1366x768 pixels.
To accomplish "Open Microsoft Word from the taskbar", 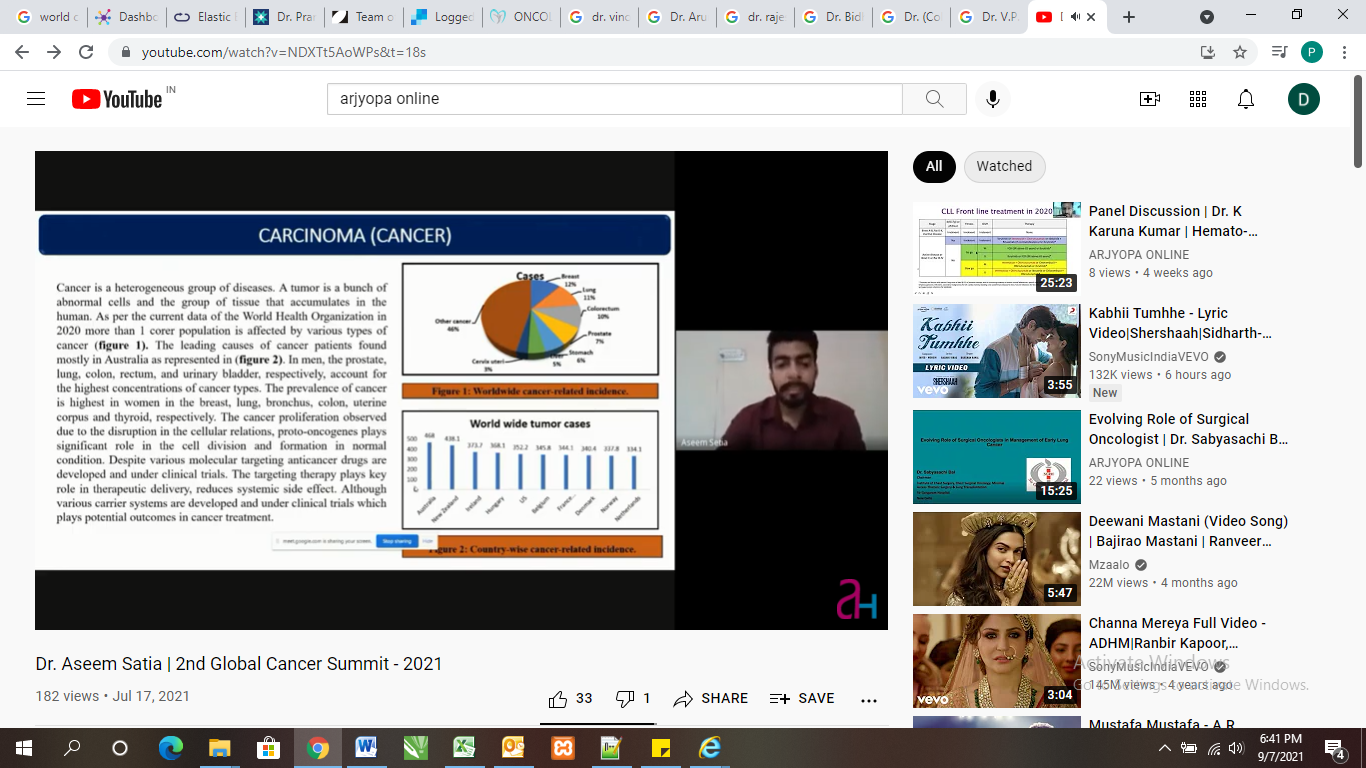I will [x=366, y=748].
